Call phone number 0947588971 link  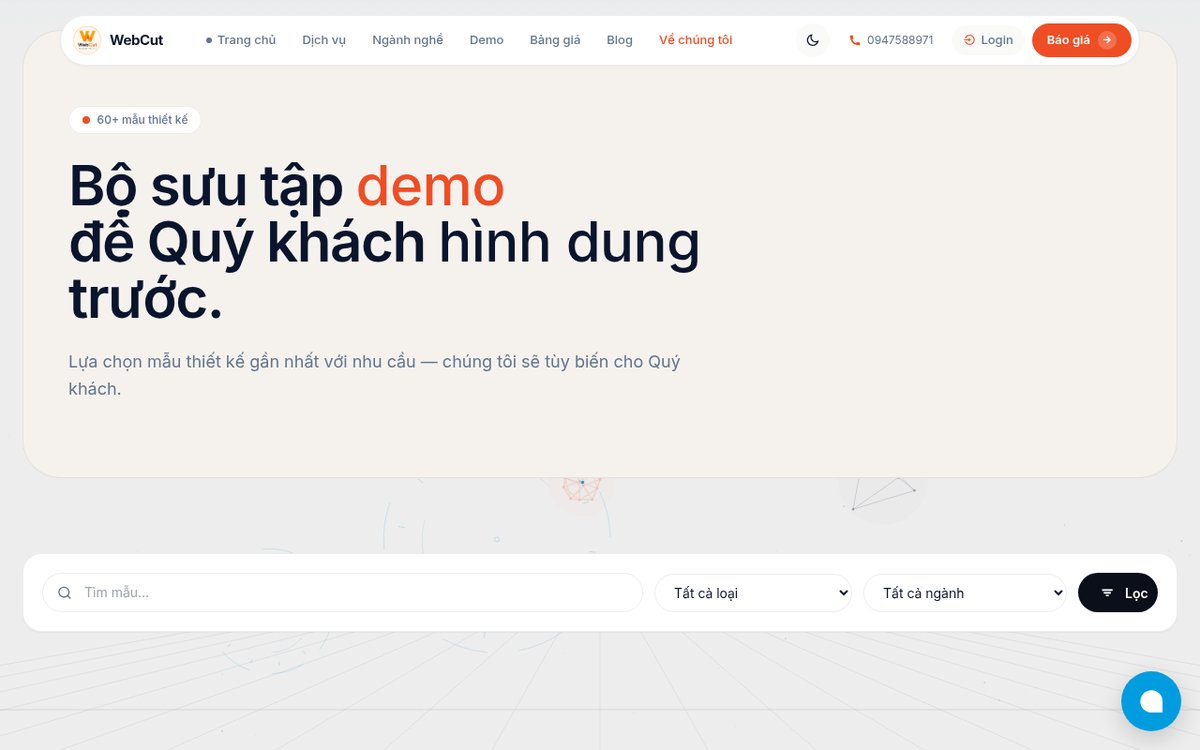pos(891,40)
